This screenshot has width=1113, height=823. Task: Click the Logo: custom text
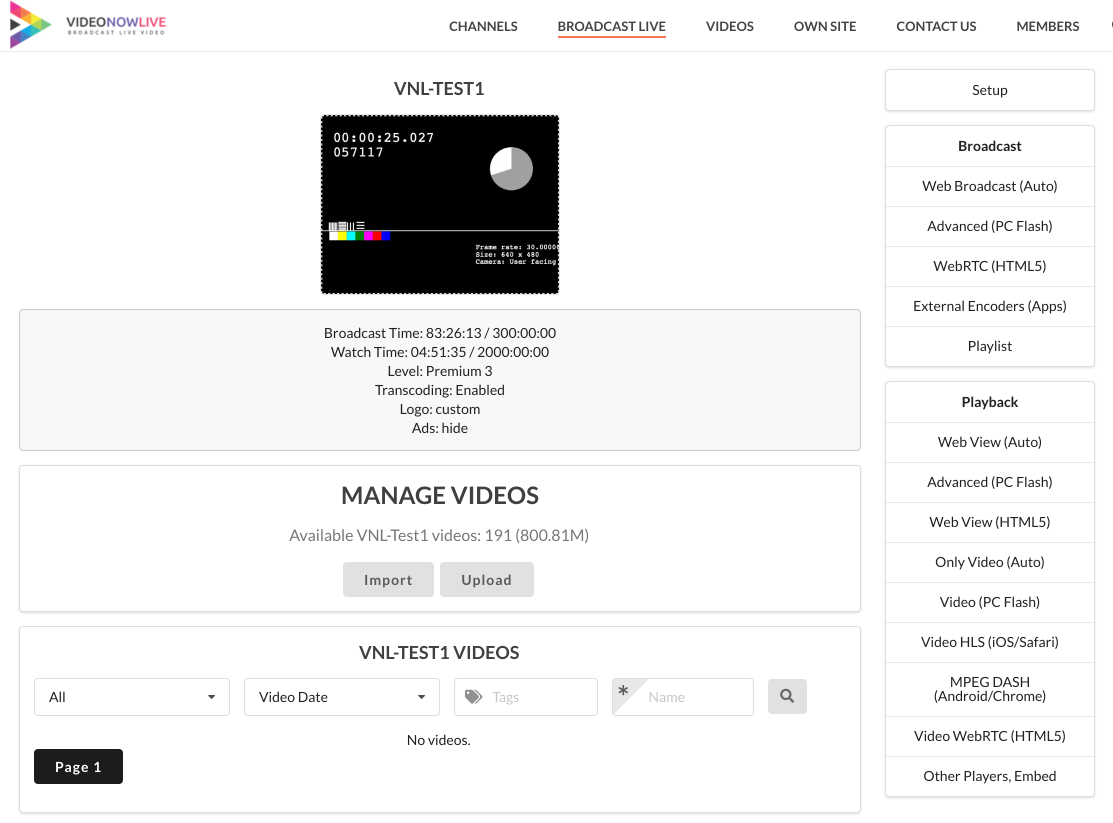pos(440,409)
